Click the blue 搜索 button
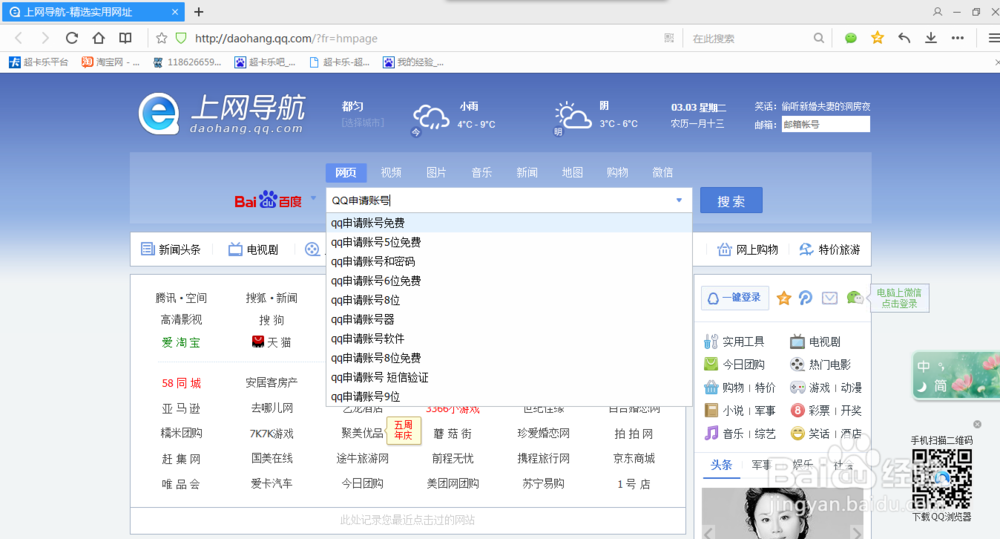 point(731,201)
